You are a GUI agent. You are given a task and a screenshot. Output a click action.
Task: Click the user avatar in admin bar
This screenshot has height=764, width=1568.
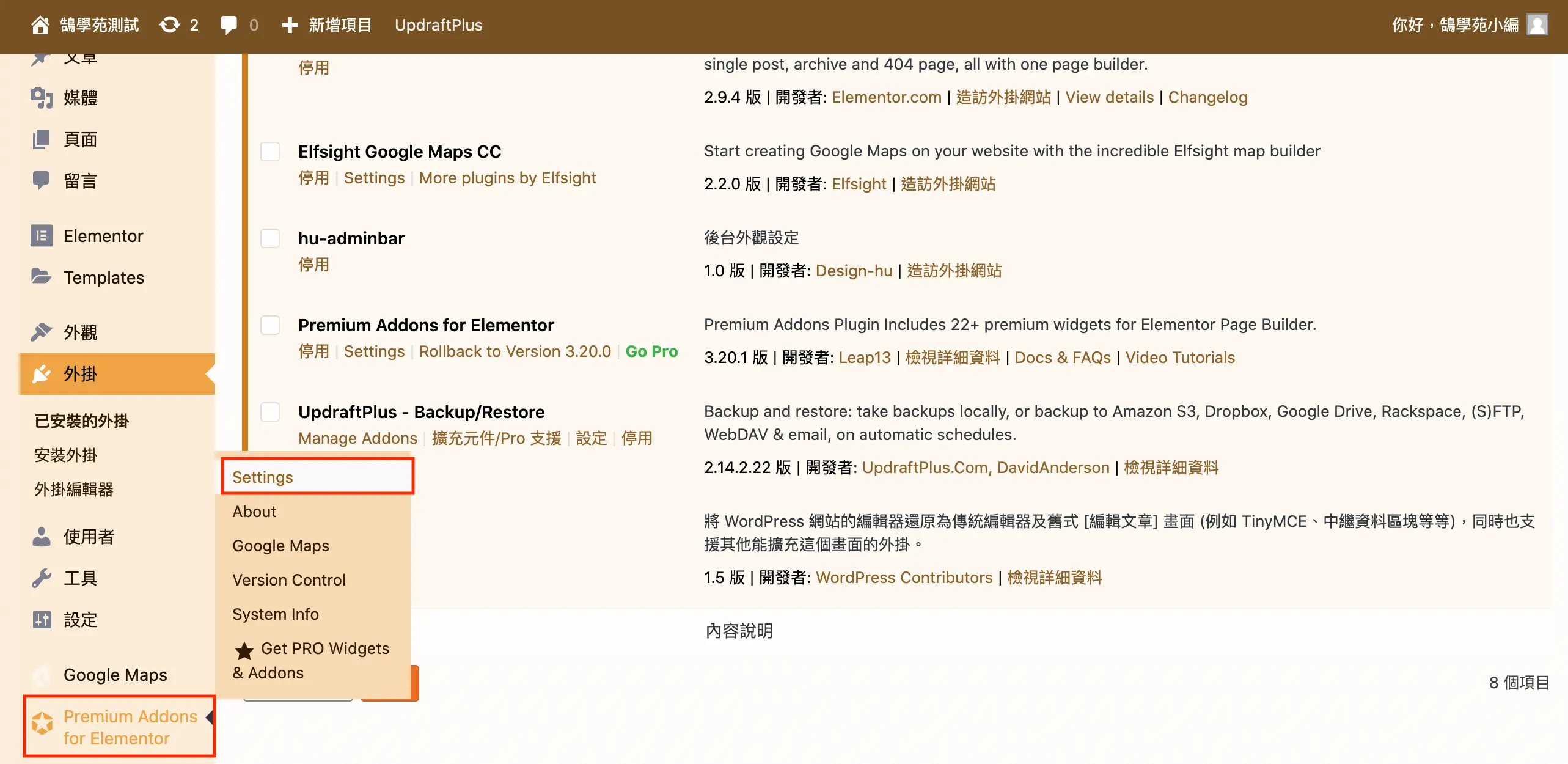1537,25
